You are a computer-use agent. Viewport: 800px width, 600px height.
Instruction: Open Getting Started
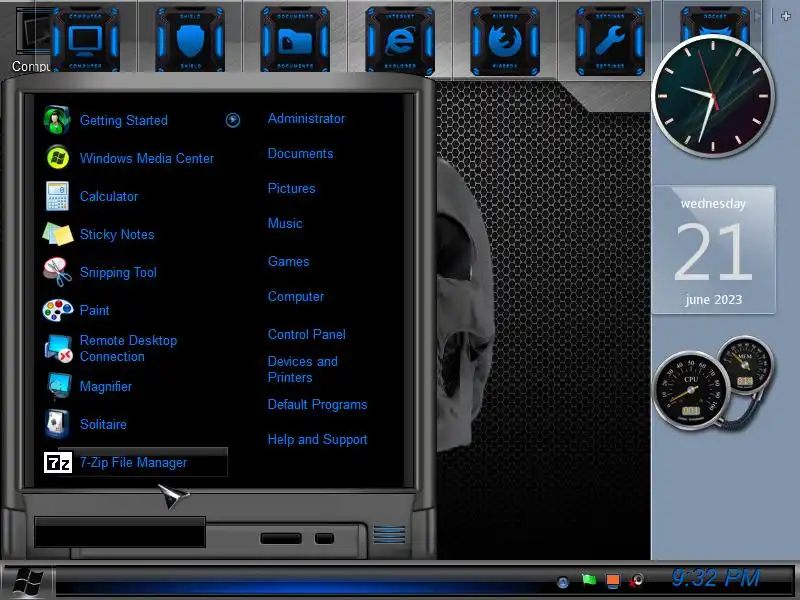coord(124,120)
